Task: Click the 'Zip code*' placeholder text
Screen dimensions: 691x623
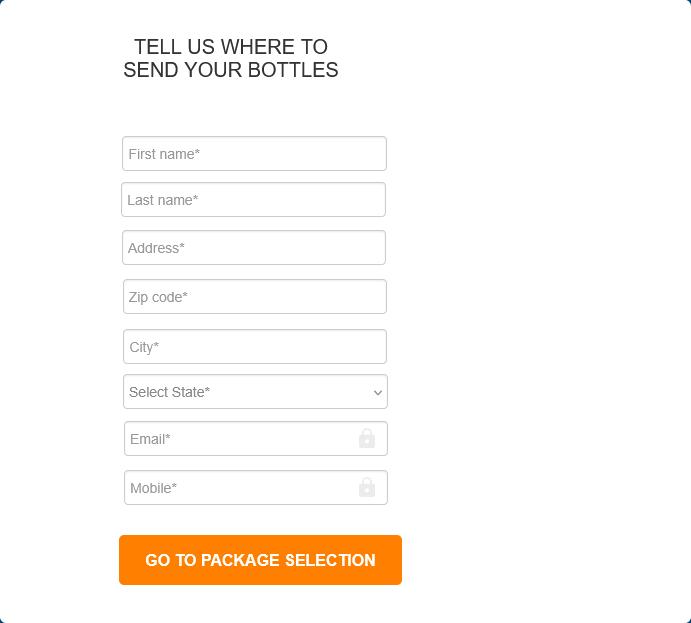Action: tap(158, 297)
